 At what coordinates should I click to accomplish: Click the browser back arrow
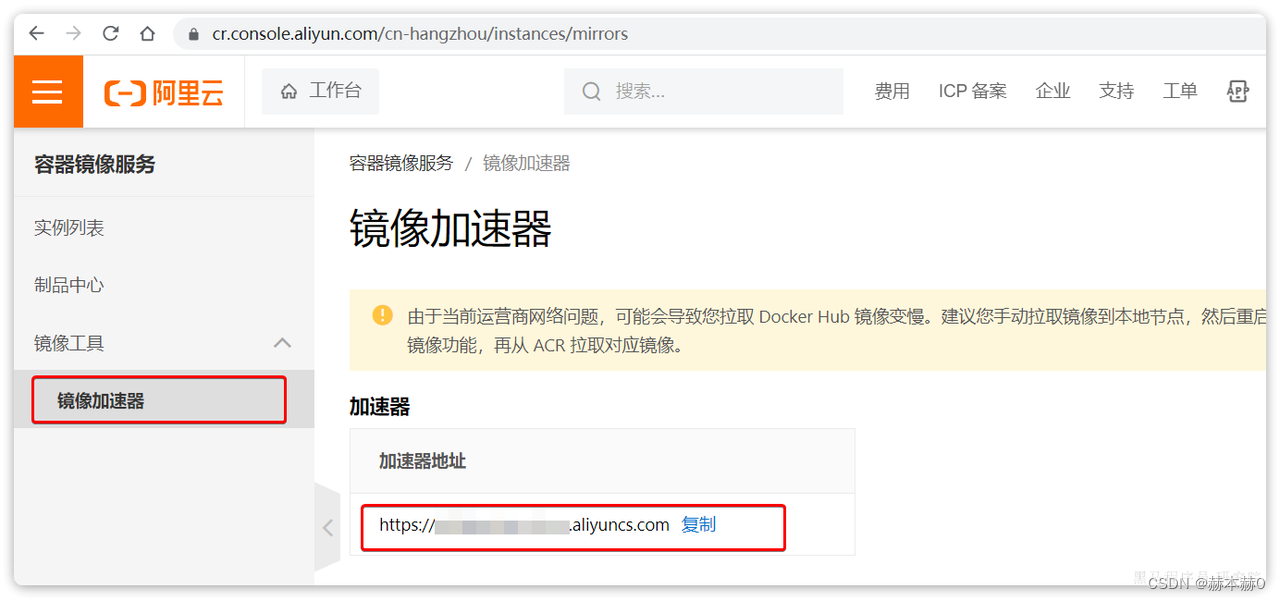(36, 33)
